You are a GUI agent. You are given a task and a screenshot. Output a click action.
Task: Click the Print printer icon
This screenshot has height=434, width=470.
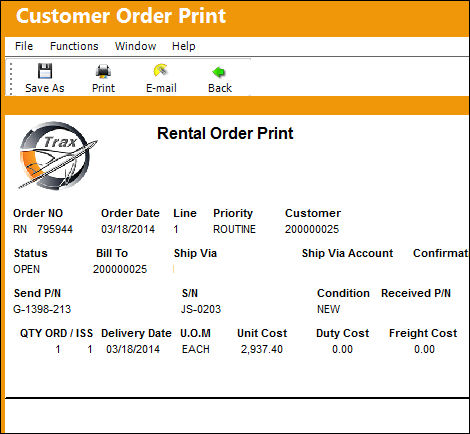point(103,71)
